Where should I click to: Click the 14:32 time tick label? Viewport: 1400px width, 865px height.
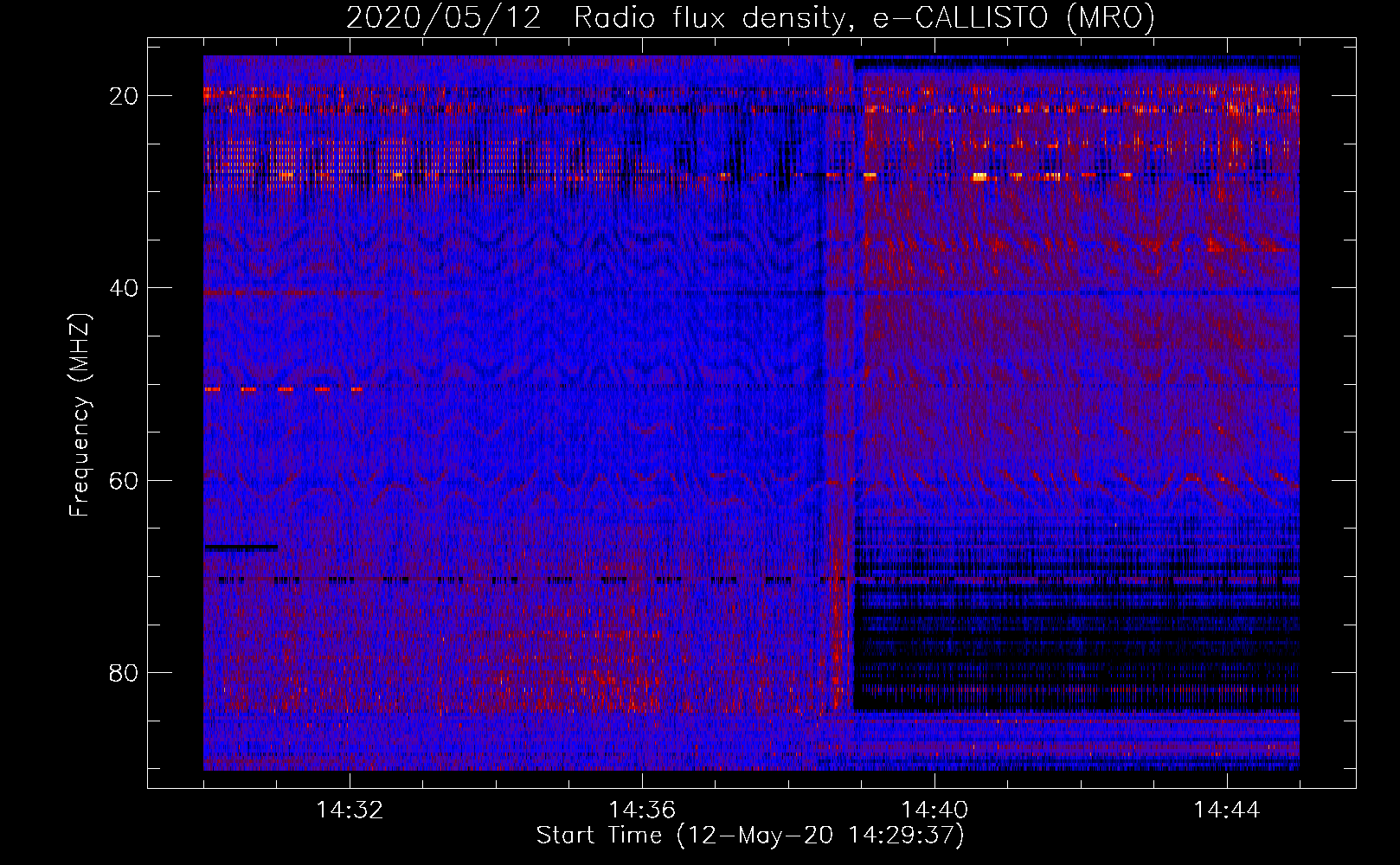tap(350, 811)
